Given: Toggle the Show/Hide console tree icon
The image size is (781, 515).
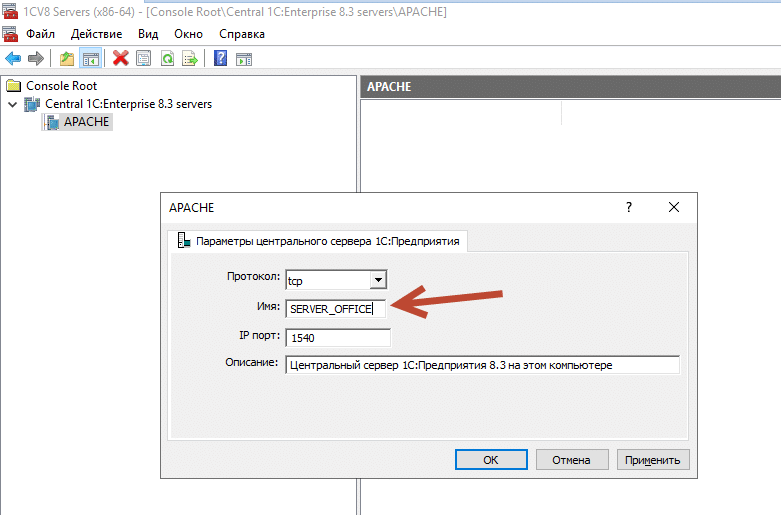Looking at the screenshot, I should click(89, 59).
